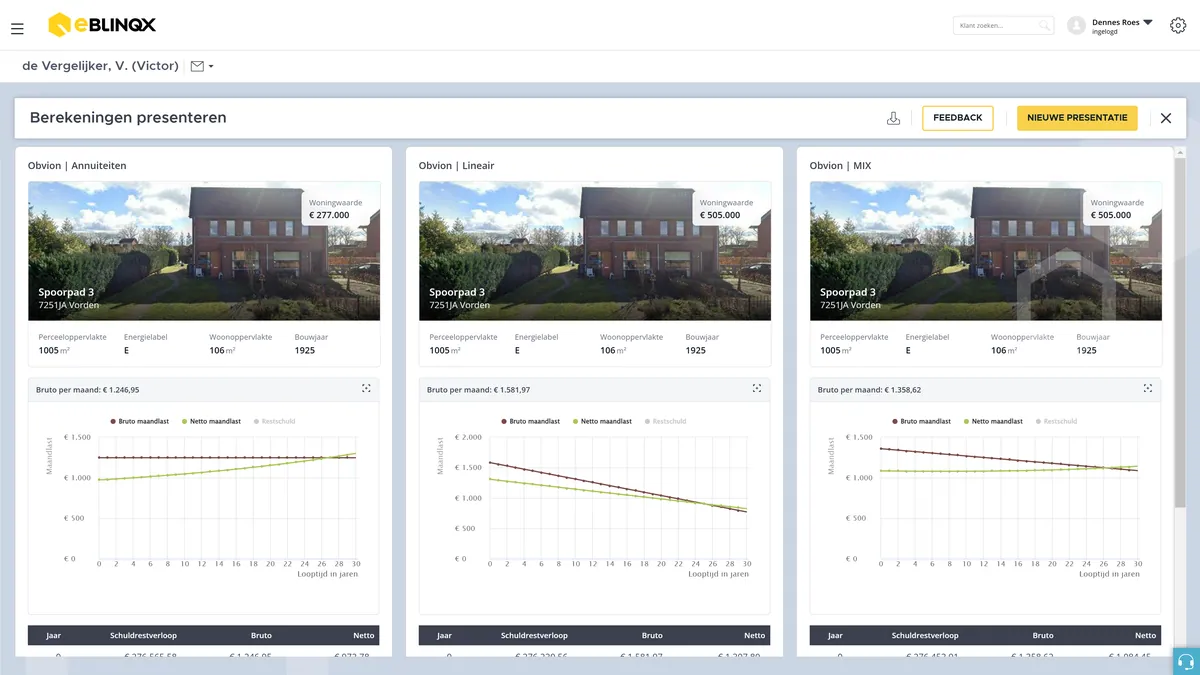
Task: Open the dropdown arrow next to mail icon
Action: (211, 67)
